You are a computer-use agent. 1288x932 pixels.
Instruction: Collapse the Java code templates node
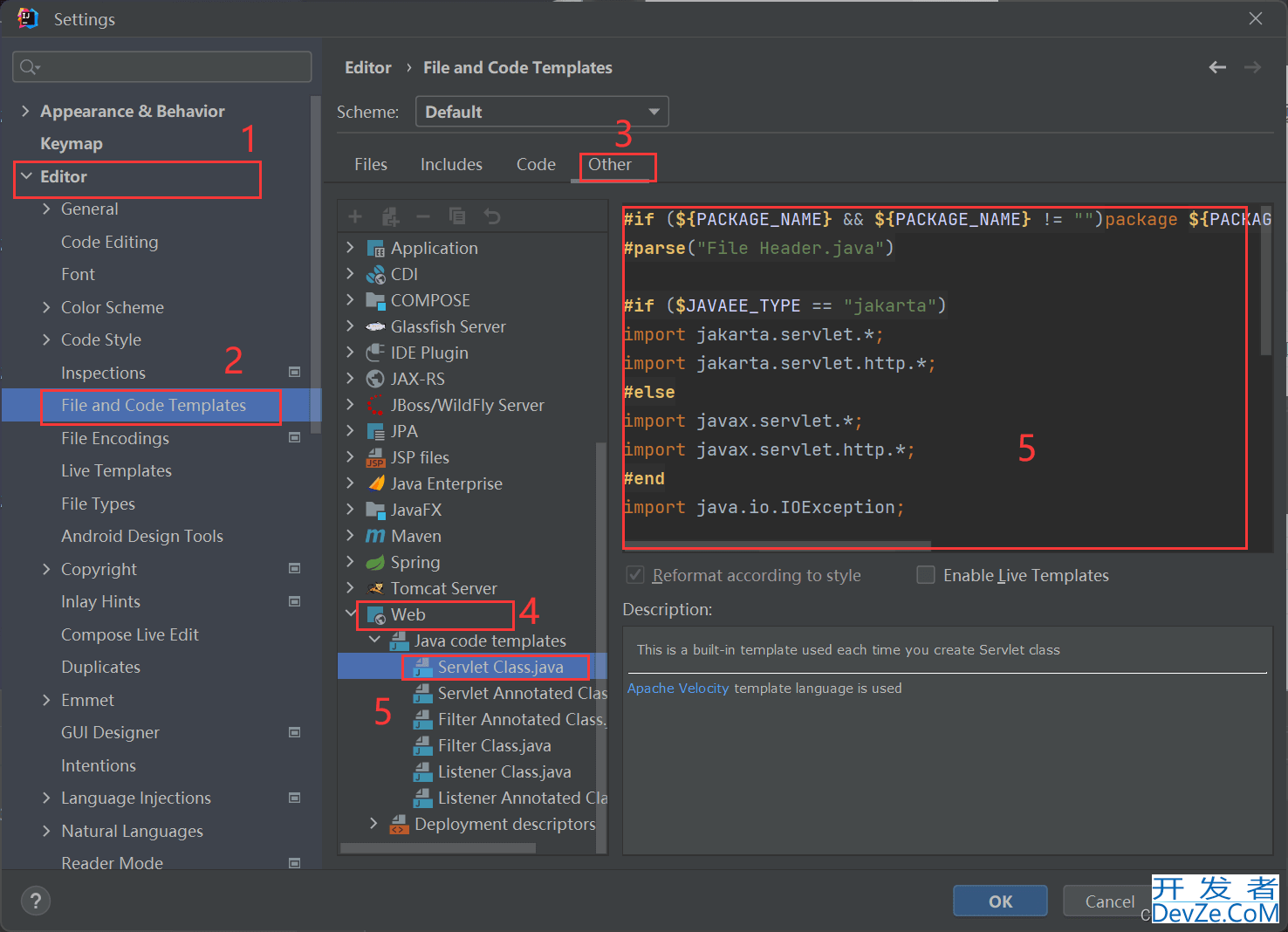[x=374, y=641]
